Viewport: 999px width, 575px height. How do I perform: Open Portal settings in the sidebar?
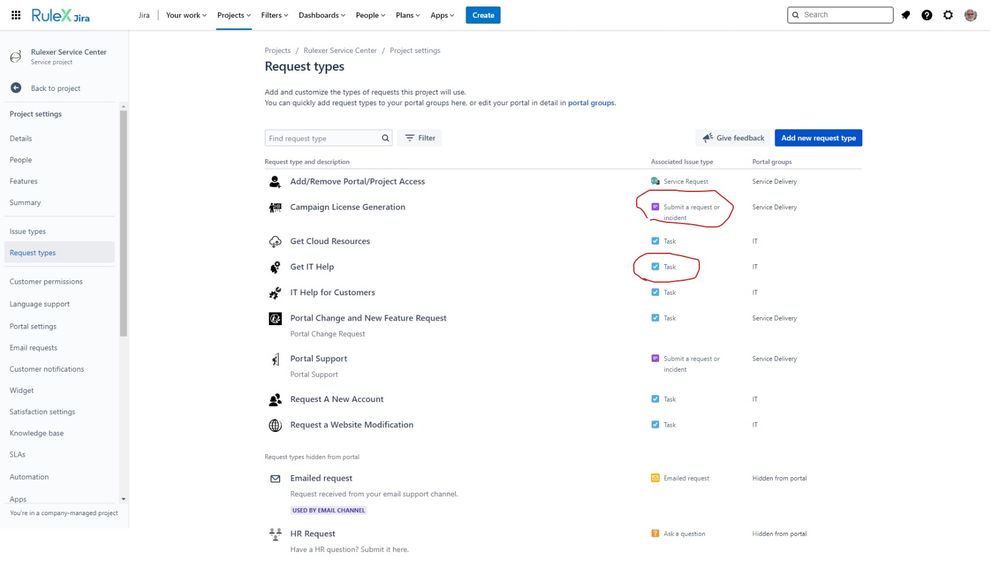point(33,326)
